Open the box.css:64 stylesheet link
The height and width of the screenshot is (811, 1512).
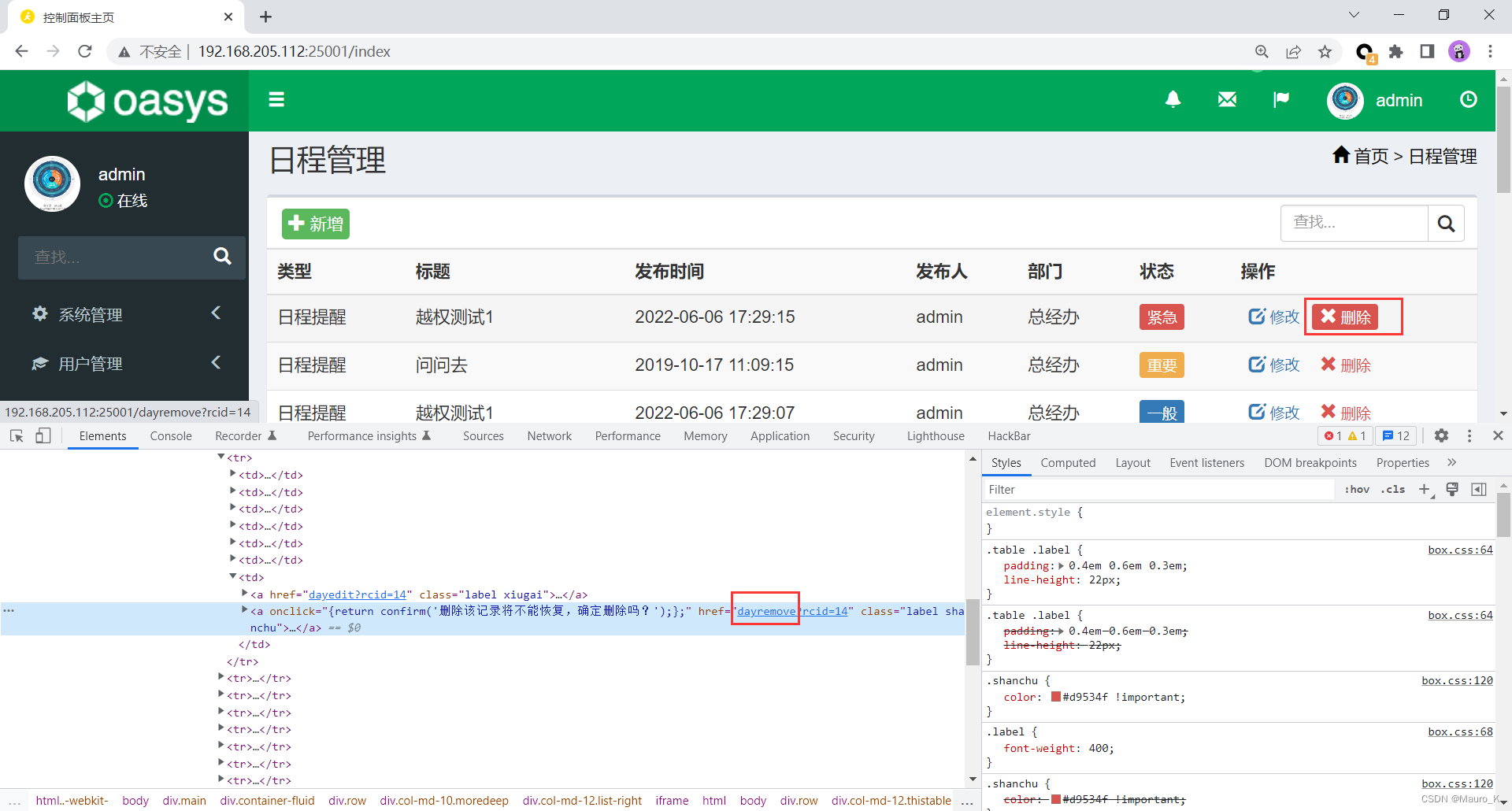pyautogui.click(x=1459, y=550)
